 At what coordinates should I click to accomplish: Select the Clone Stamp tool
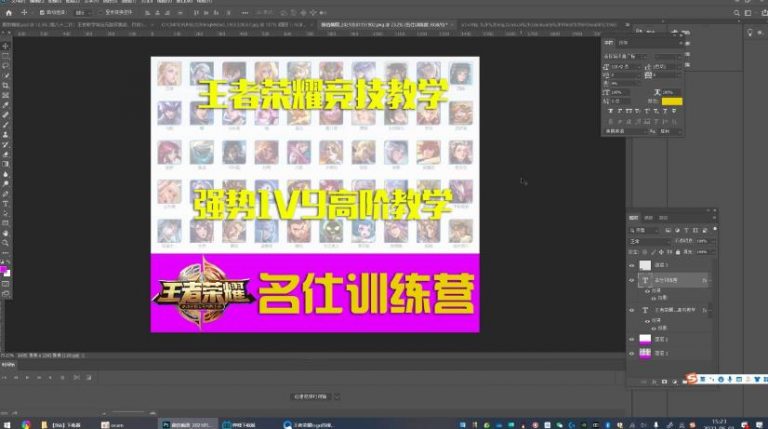tap(5, 135)
